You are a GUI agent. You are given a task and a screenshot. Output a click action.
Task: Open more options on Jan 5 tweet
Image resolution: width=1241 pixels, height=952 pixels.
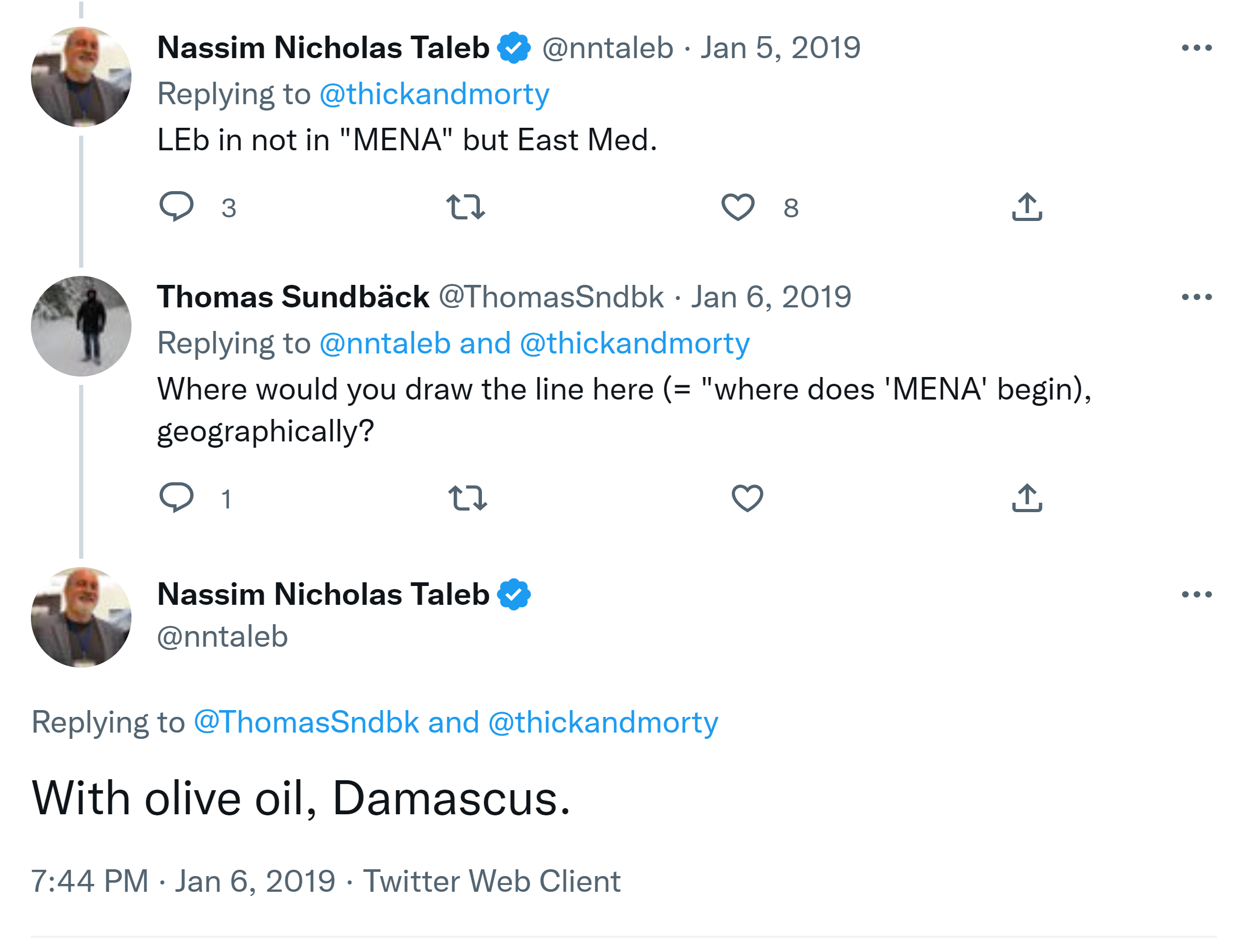[1195, 48]
